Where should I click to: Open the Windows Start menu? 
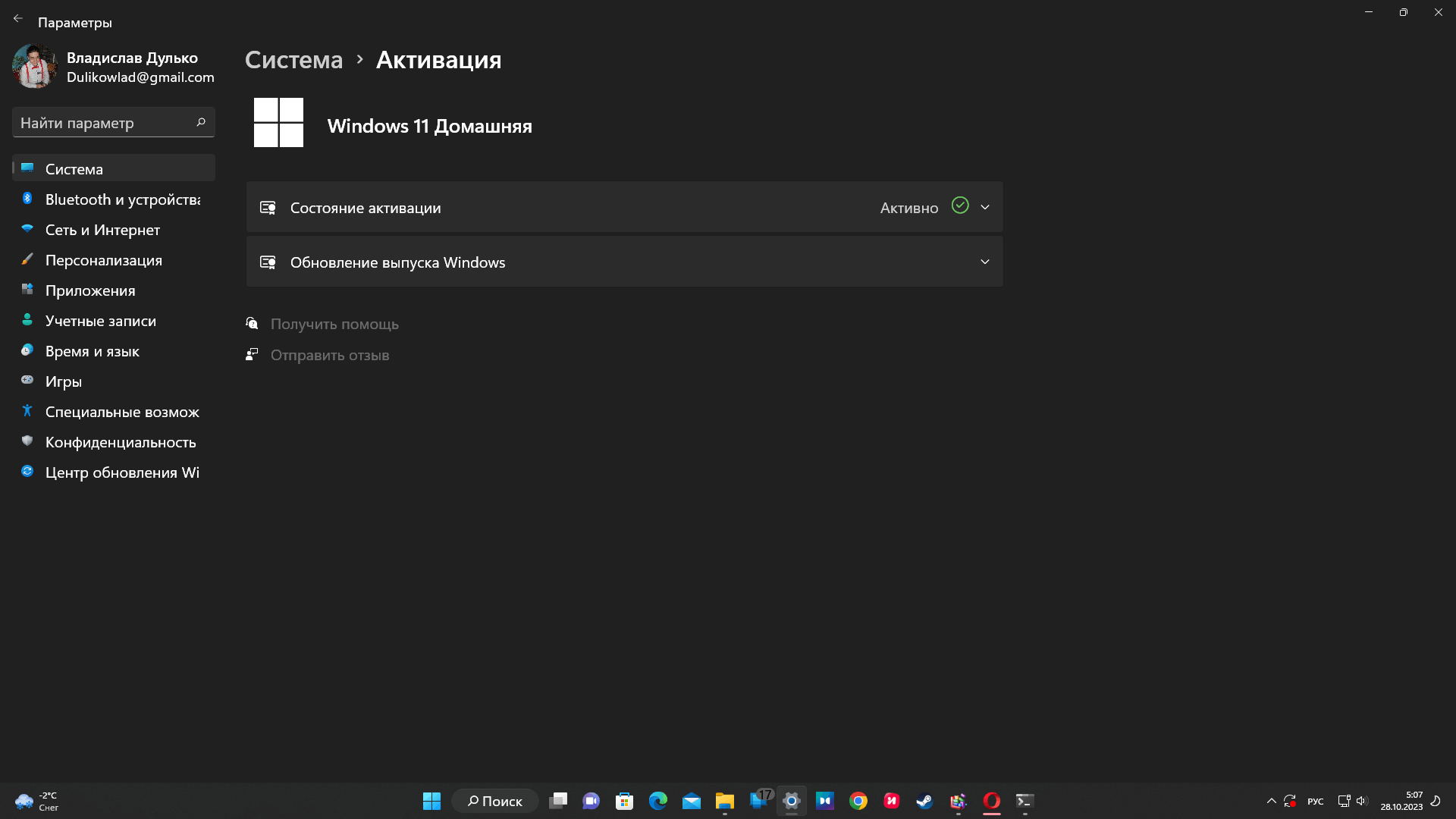coord(431,801)
